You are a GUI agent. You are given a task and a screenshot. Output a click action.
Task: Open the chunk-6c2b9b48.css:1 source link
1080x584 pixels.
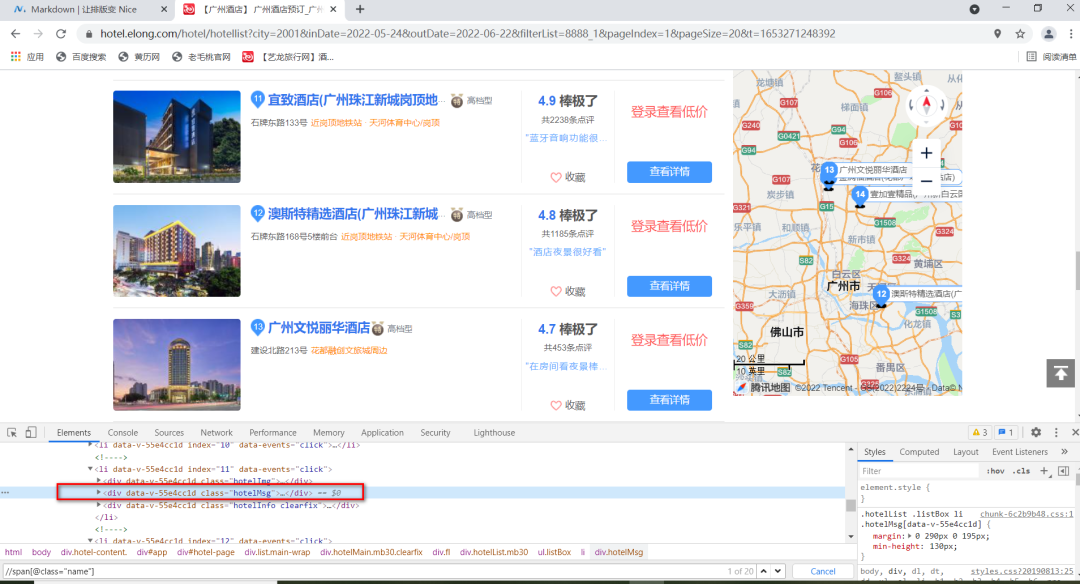coord(1026,514)
